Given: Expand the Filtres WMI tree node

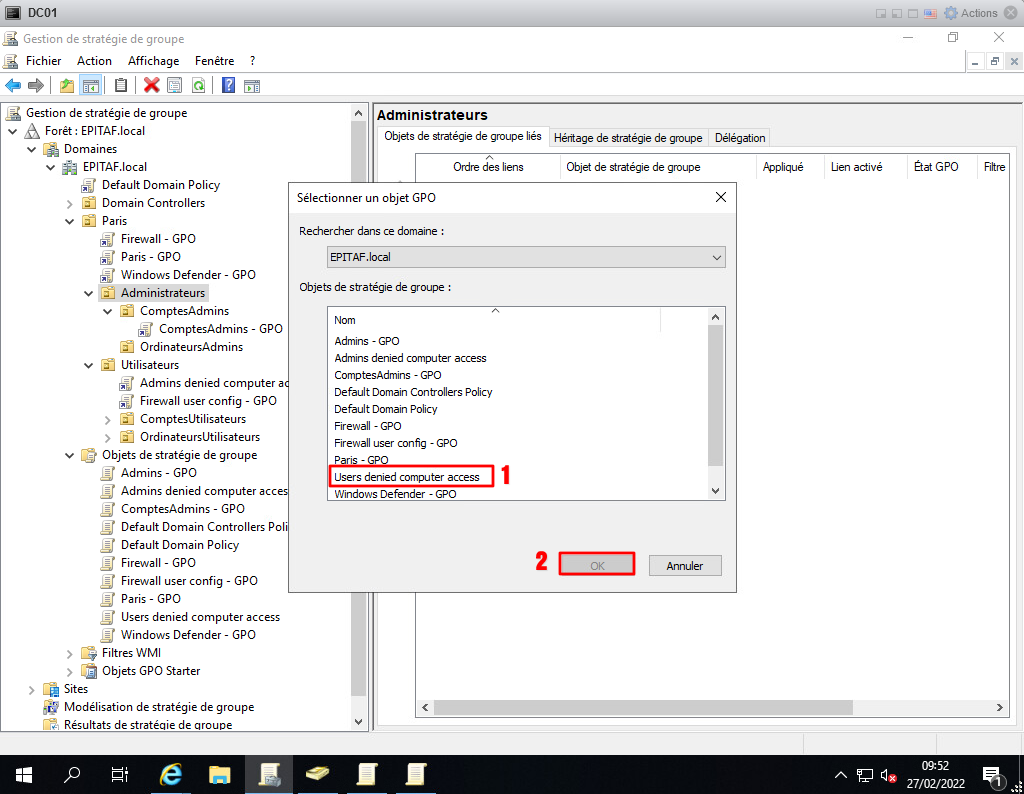Looking at the screenshot, I should [x=70, y=653].
